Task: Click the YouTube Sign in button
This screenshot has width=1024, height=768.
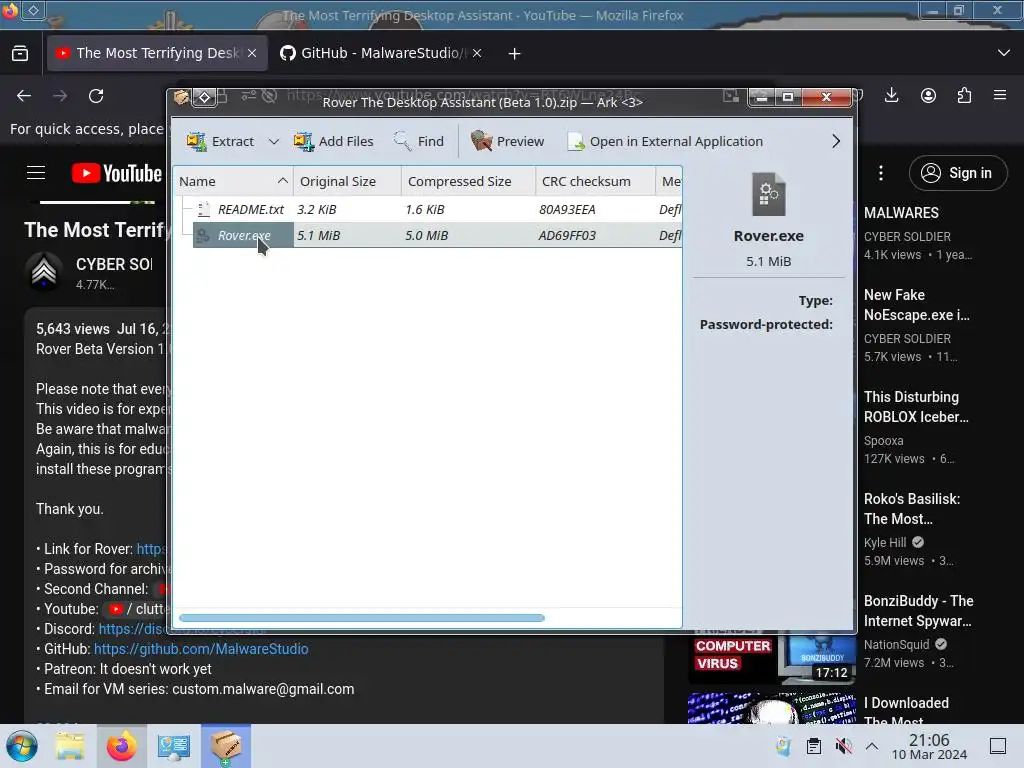Action: tap(958, 173)
